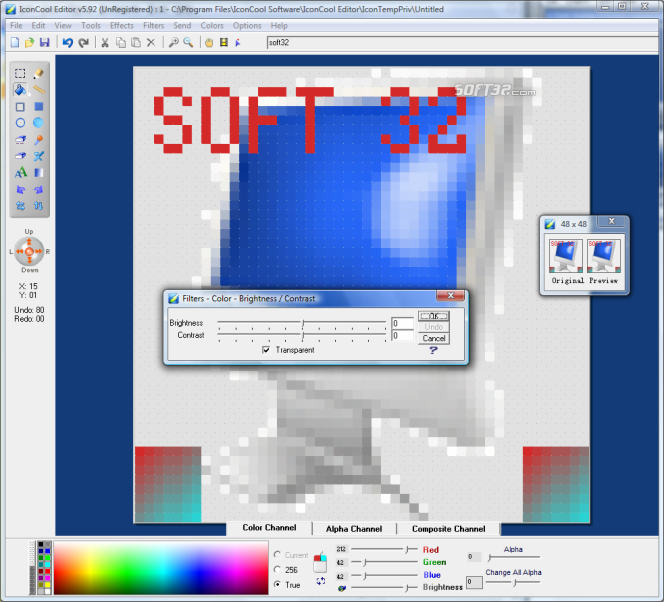Select the hollow rectangle tool
Image resolution: width=664 pixels, height=602 pixels.
coord(20,107)
